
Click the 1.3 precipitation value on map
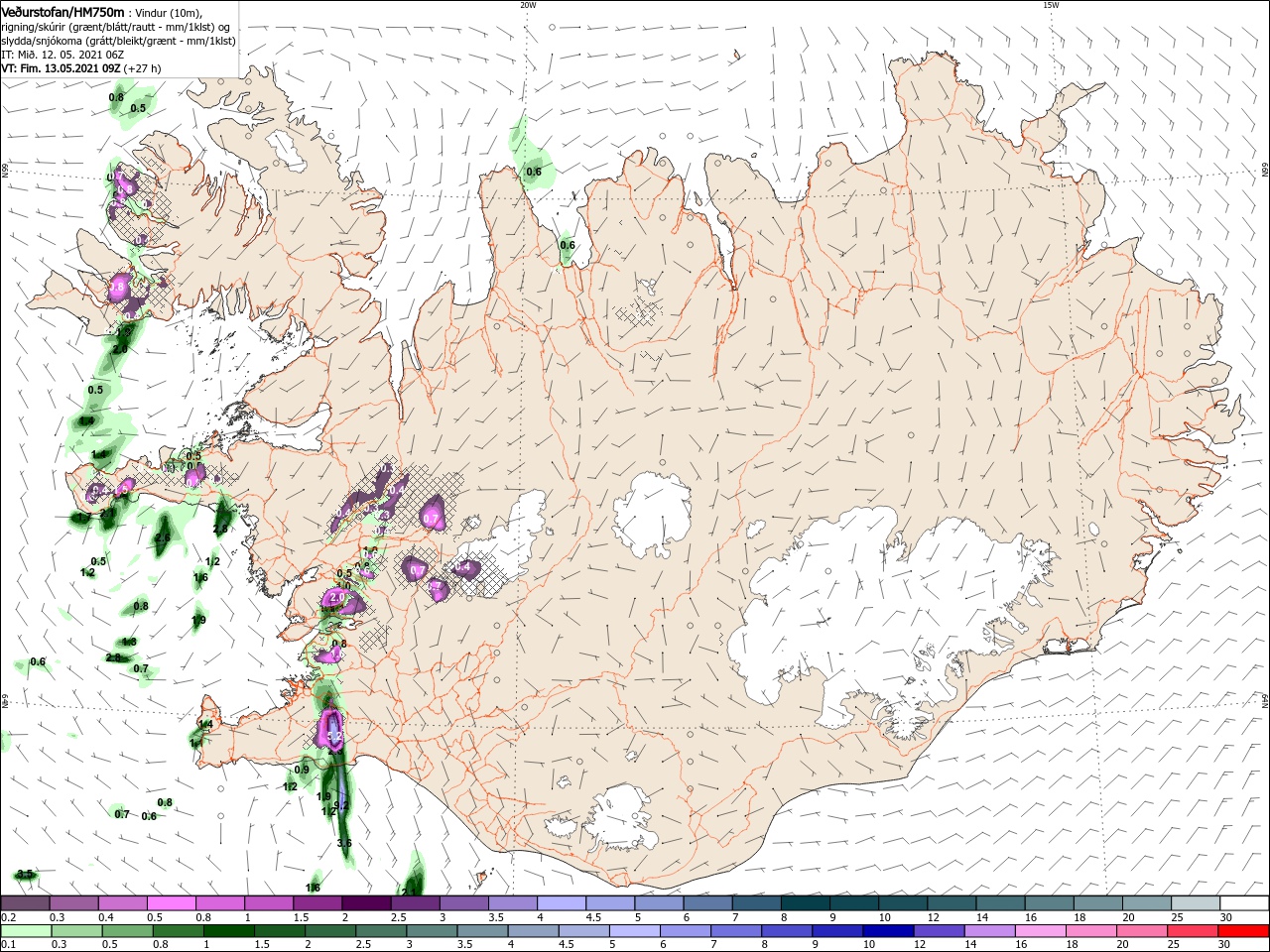tap(129, 642)
